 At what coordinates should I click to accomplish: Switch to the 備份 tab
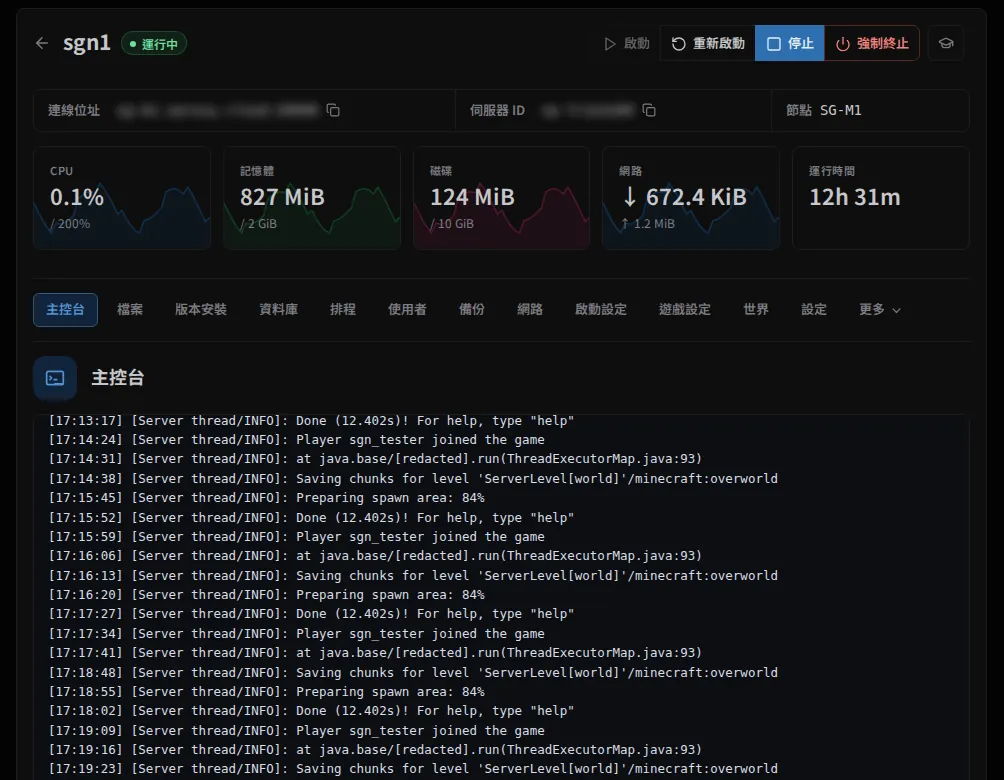tap(472, 310)
